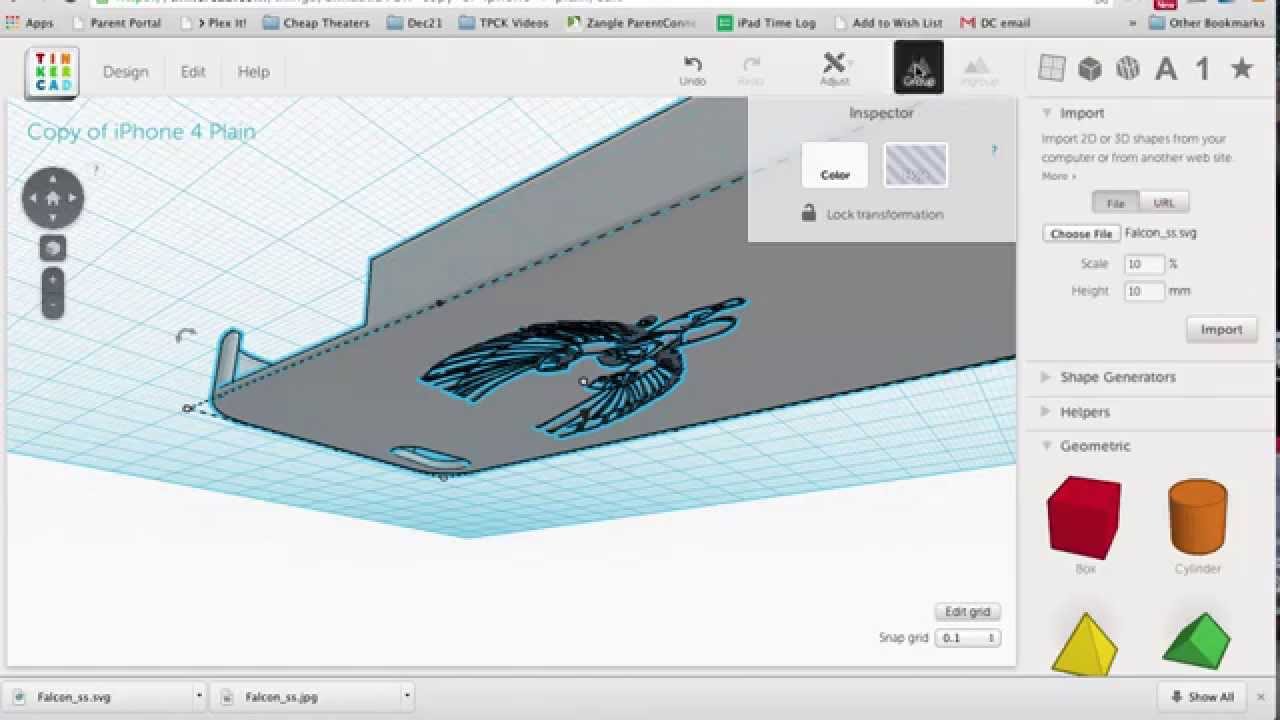
Task: Open the Snap grid dropdown
Action: tap(967, 638)
